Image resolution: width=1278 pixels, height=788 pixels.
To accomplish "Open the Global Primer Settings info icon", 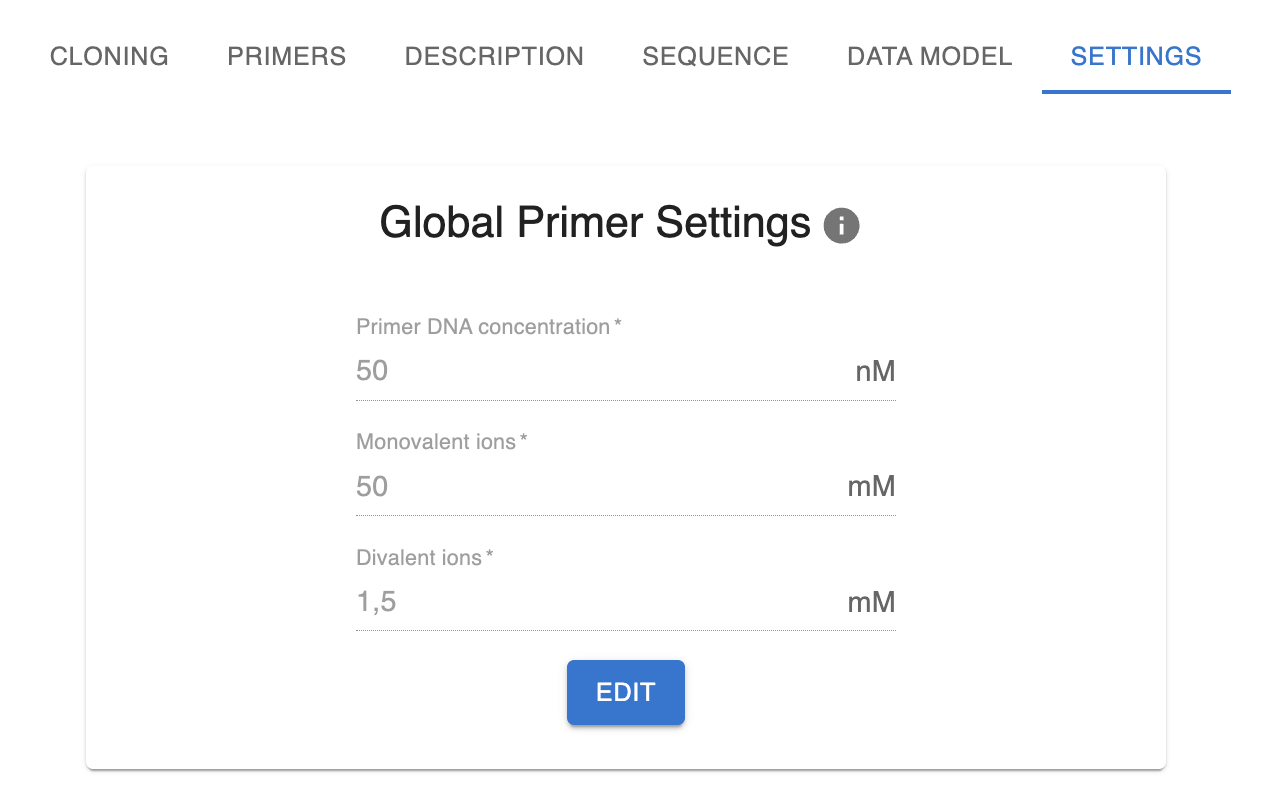I will (x=841, y=226).
